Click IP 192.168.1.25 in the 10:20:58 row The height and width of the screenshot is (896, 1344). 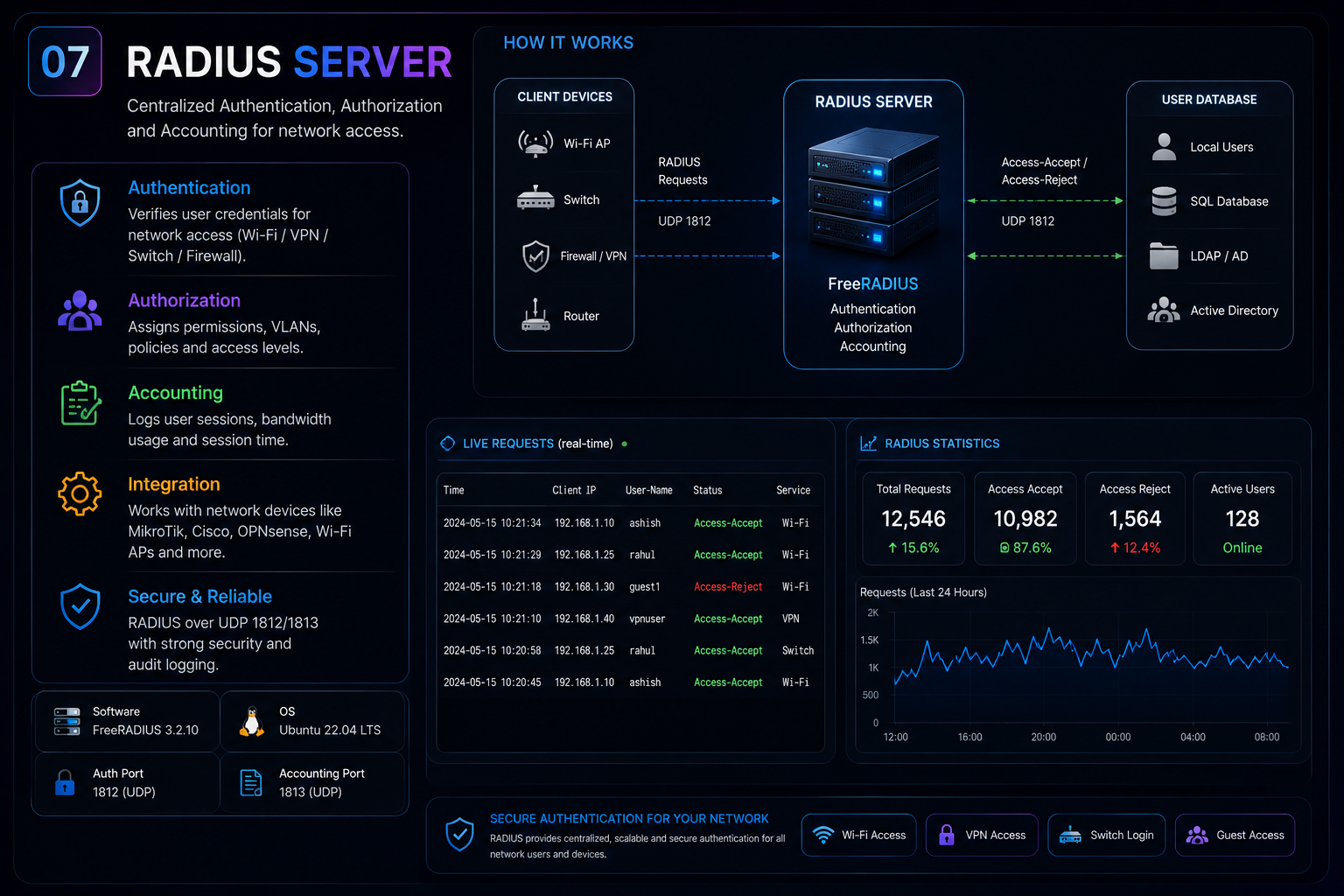(x=584, y=651)
